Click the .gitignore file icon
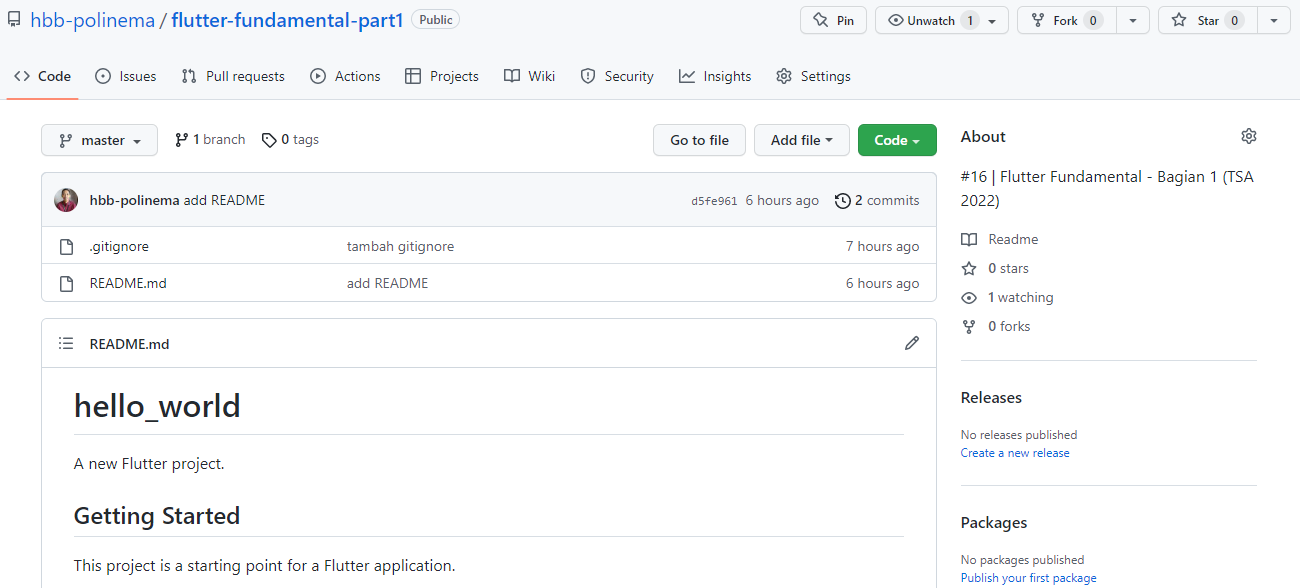The image size is (1300, 588). 66,246
